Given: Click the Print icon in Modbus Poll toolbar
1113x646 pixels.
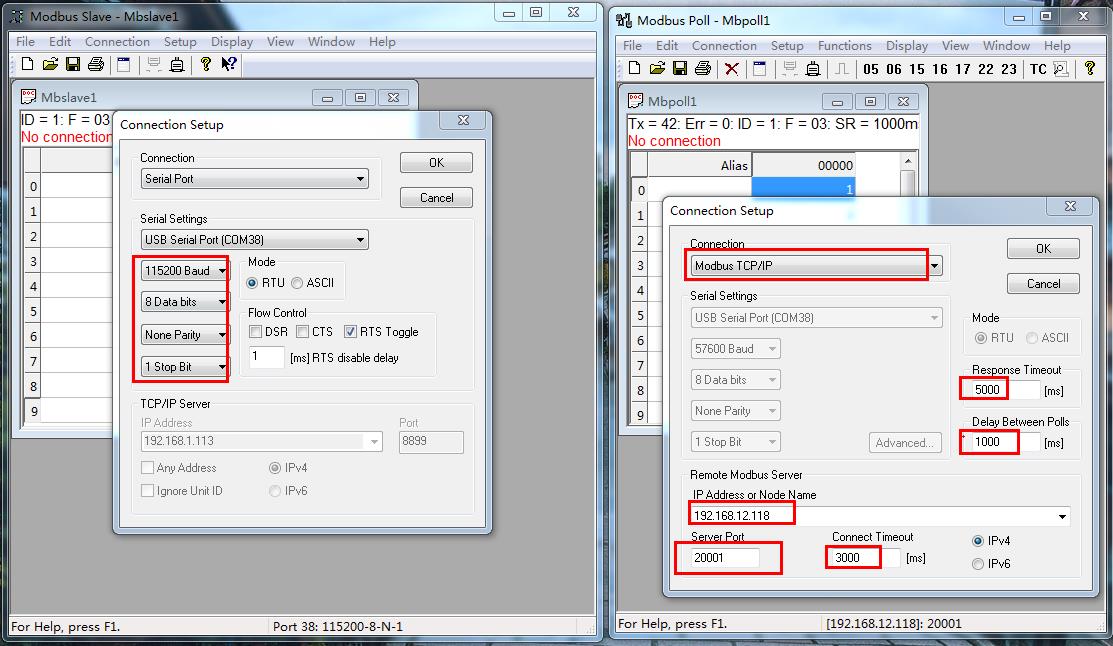Looking at the screenshot, I should pos(703,69).
